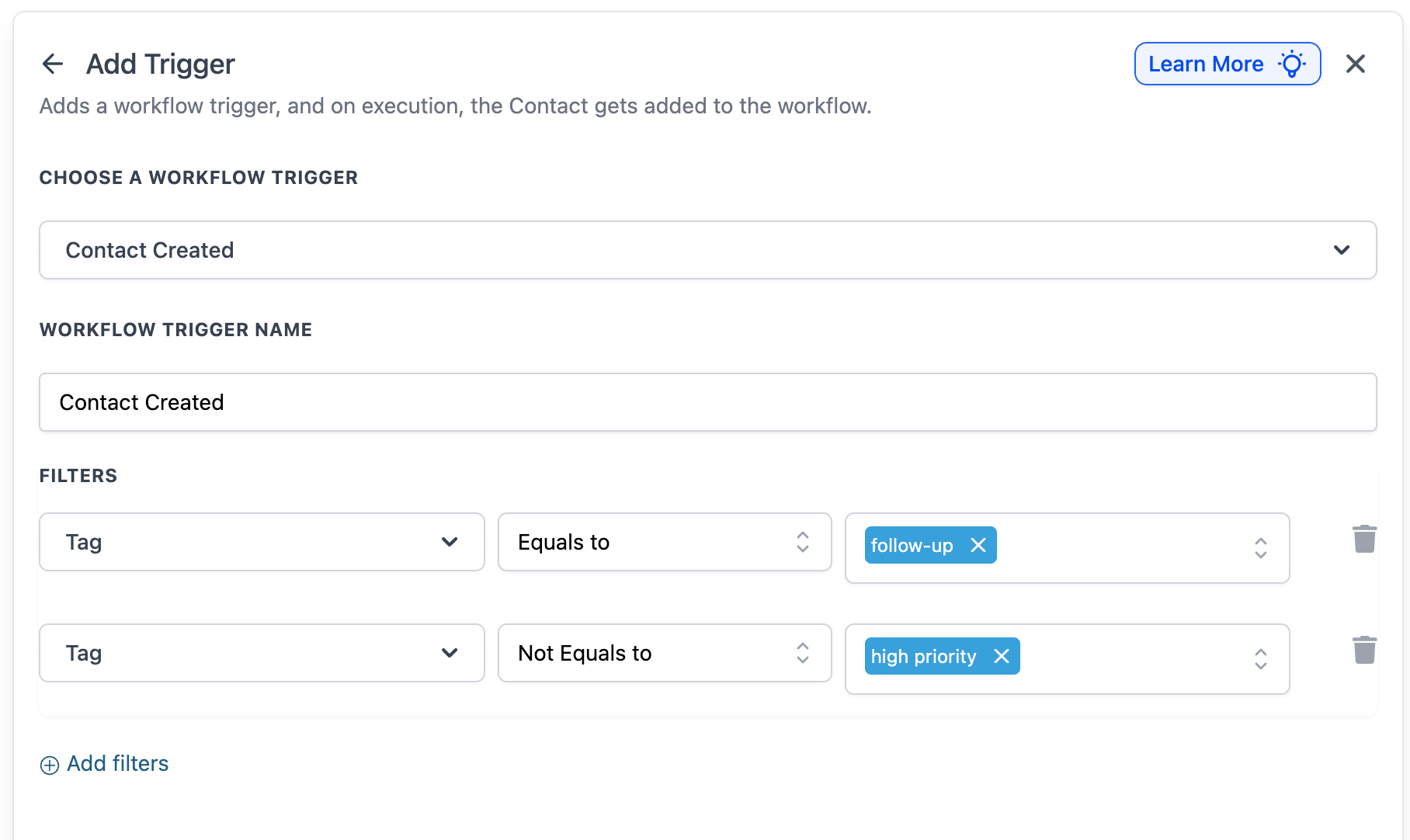The height and width of the screenshot is (840, 1410).
Task: Open the high priority value selector arrows
Action: 1260,659
